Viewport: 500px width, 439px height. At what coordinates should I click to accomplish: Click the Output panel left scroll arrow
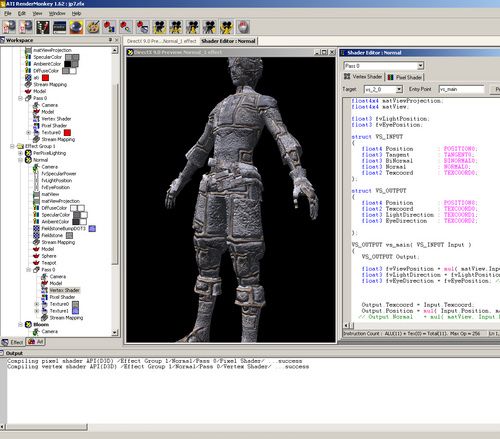click(3, 427)
